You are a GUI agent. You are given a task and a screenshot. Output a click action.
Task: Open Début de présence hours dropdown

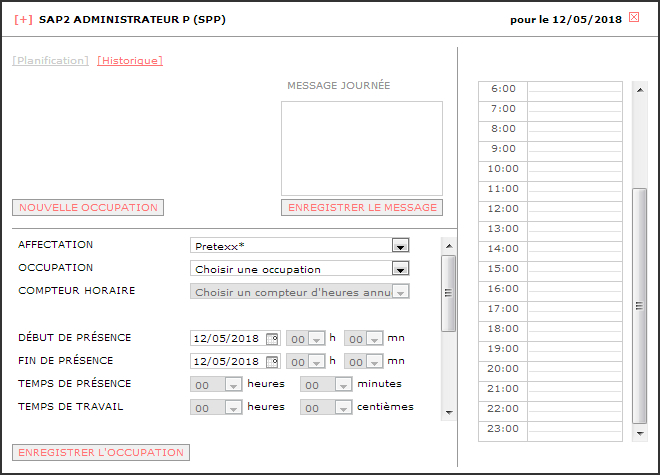[x=306, y=338]
